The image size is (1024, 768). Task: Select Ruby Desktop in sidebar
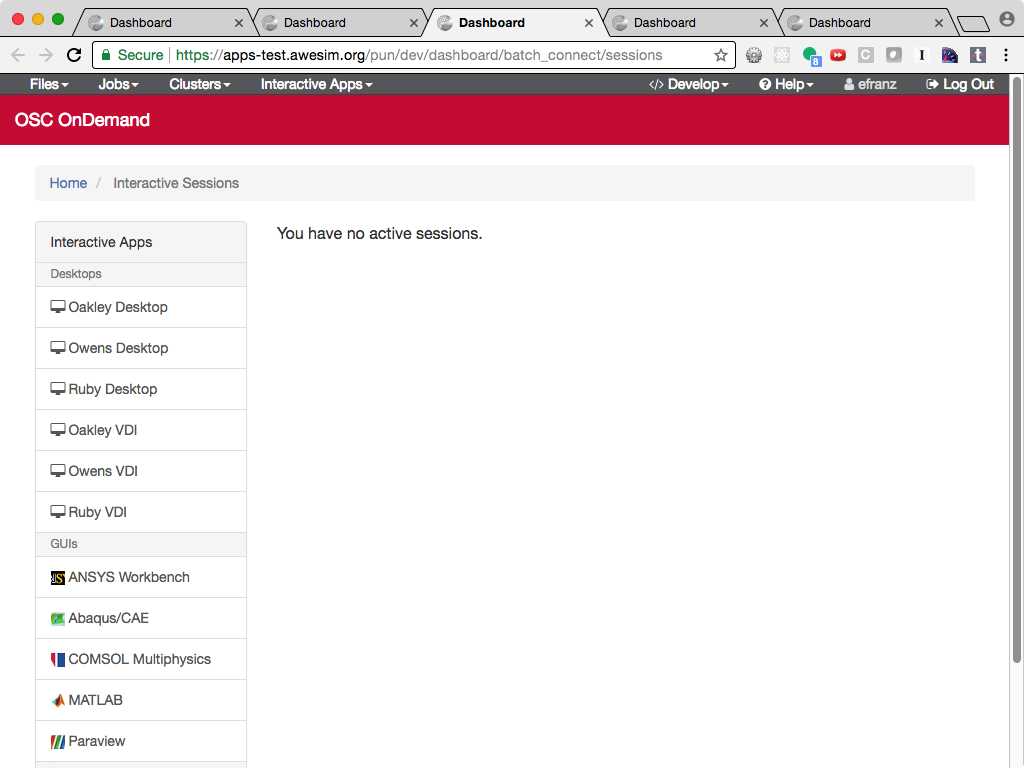[141, 389]
